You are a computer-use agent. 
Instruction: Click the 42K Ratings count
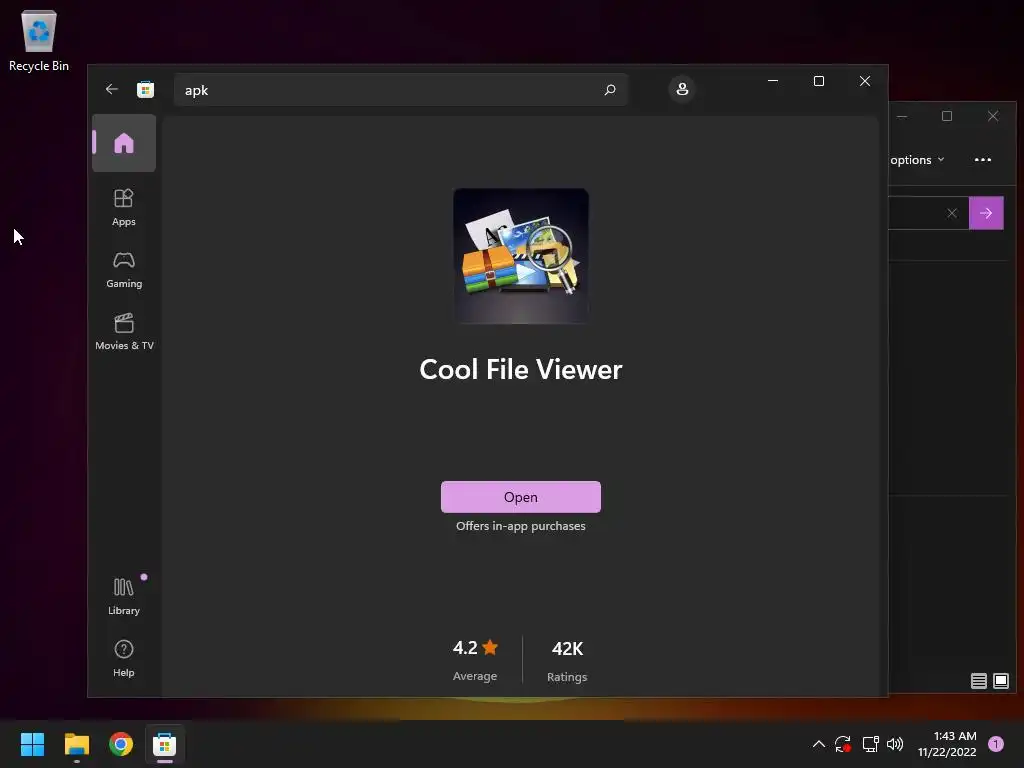pyautogui.click(x=567, y=660)
